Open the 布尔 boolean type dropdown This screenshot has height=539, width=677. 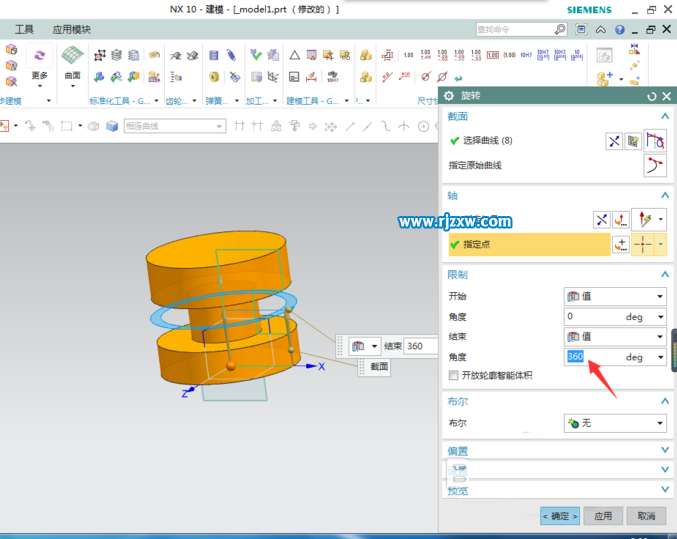[x=614, y=423]
